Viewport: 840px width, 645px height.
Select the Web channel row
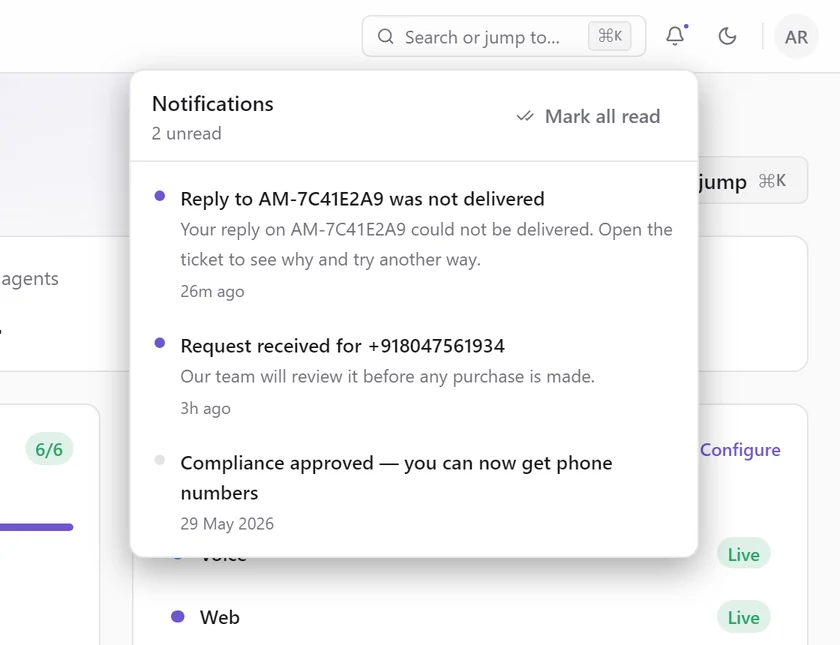pyautogui.click(x=470, y=617)
